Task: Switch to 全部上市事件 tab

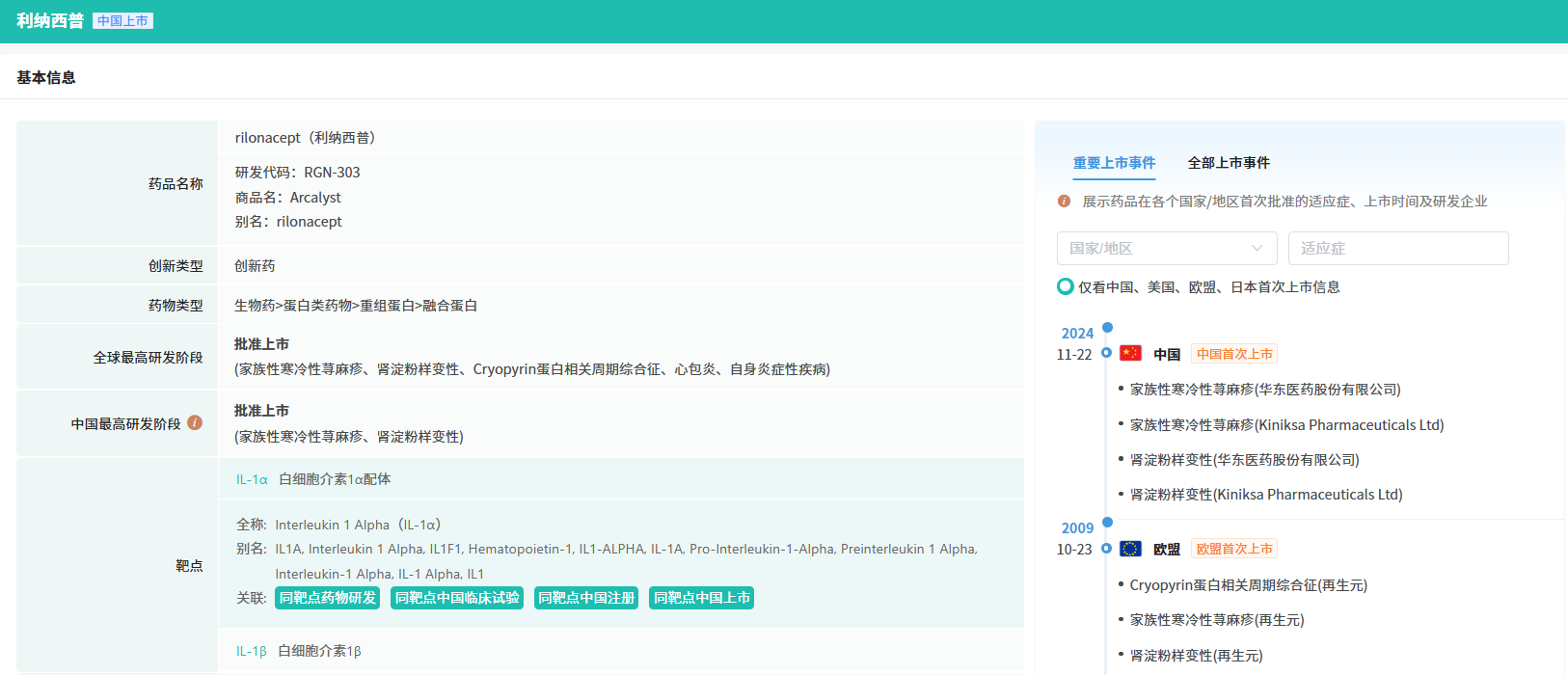Action: (x=1228, y=163)
